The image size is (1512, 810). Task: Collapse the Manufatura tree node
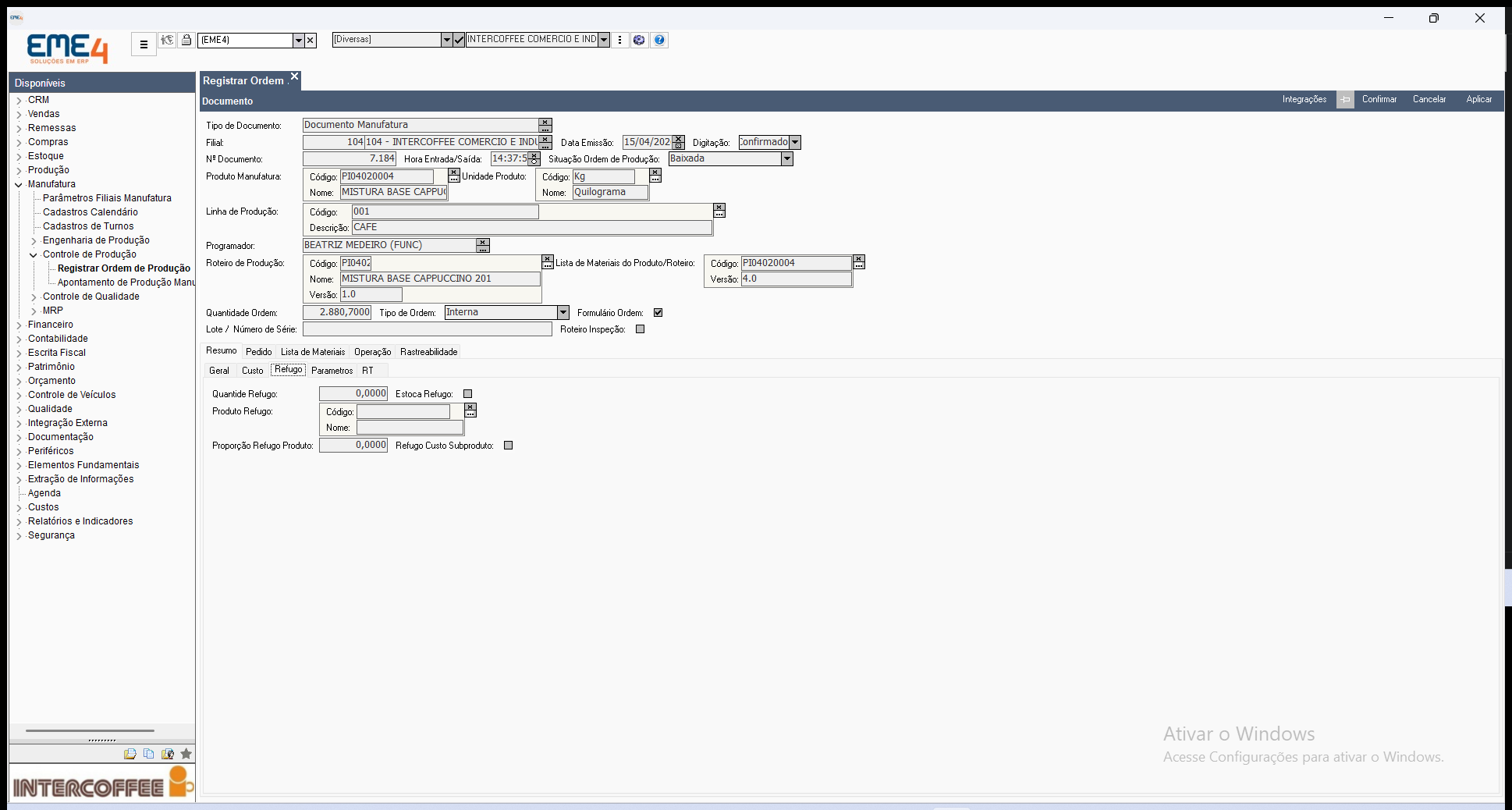(19, 185)
